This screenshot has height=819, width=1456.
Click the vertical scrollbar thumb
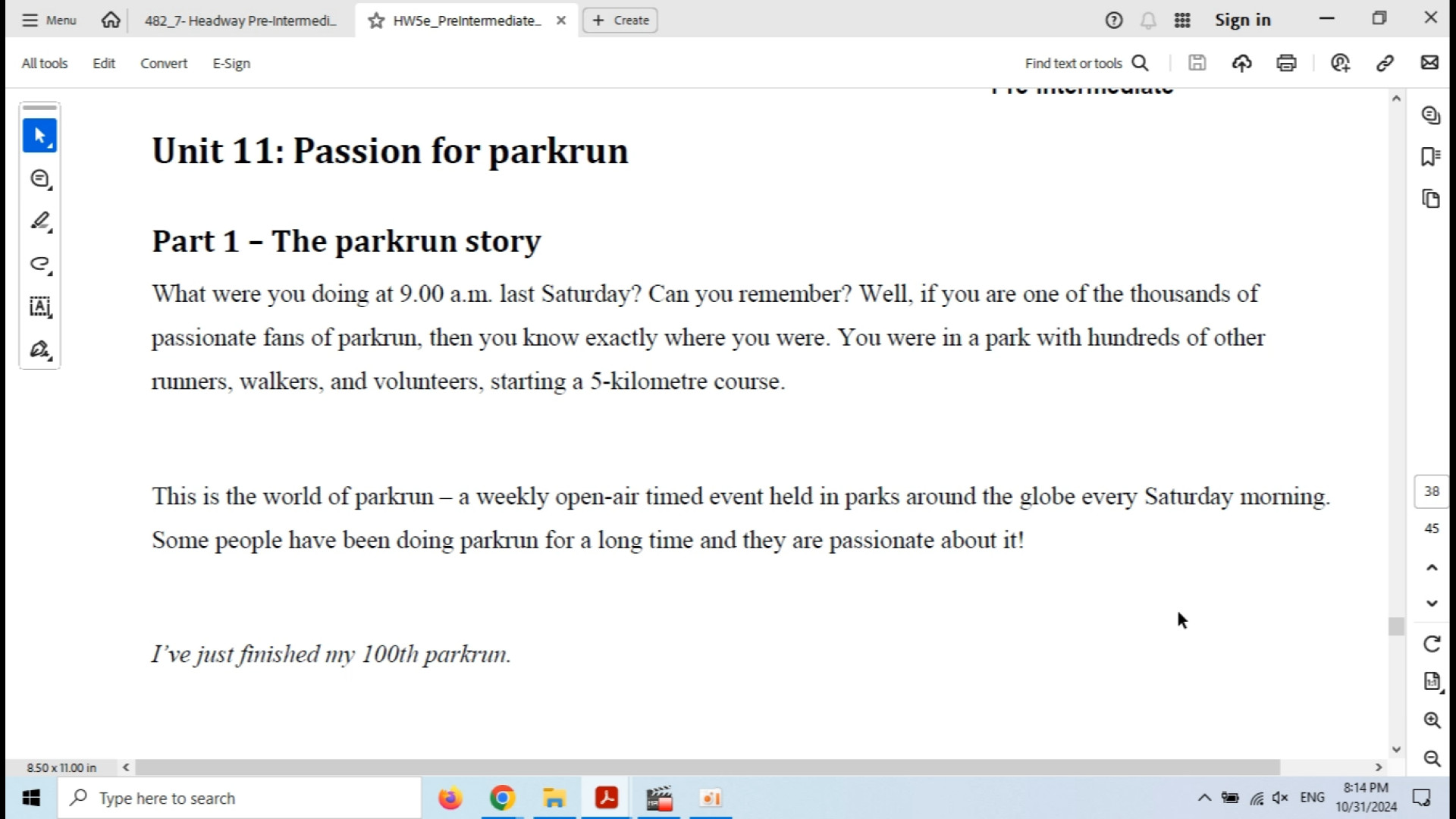(1396, 626)
